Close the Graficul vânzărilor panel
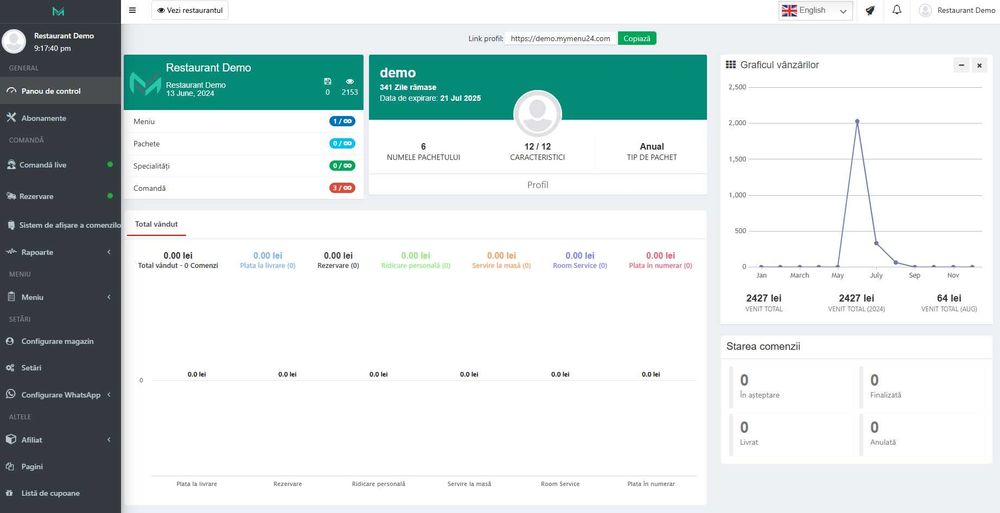This screenshot has width=1000, height=513. 980,65
